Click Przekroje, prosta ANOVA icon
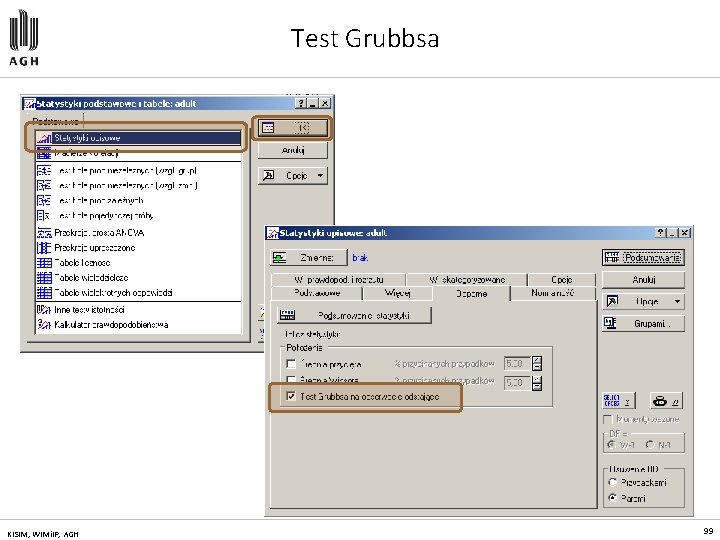The image size is (720, 540). 44,233
